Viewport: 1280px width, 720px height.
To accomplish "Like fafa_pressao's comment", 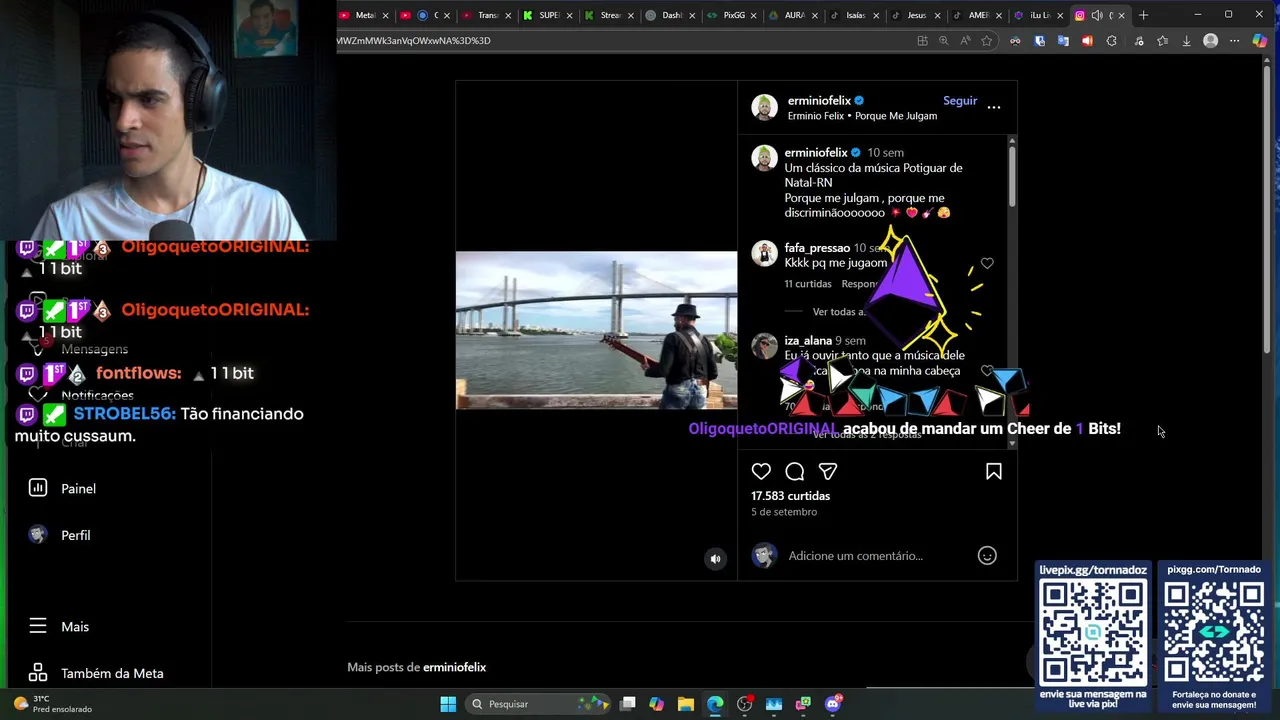I will click(x=987, y=263).
